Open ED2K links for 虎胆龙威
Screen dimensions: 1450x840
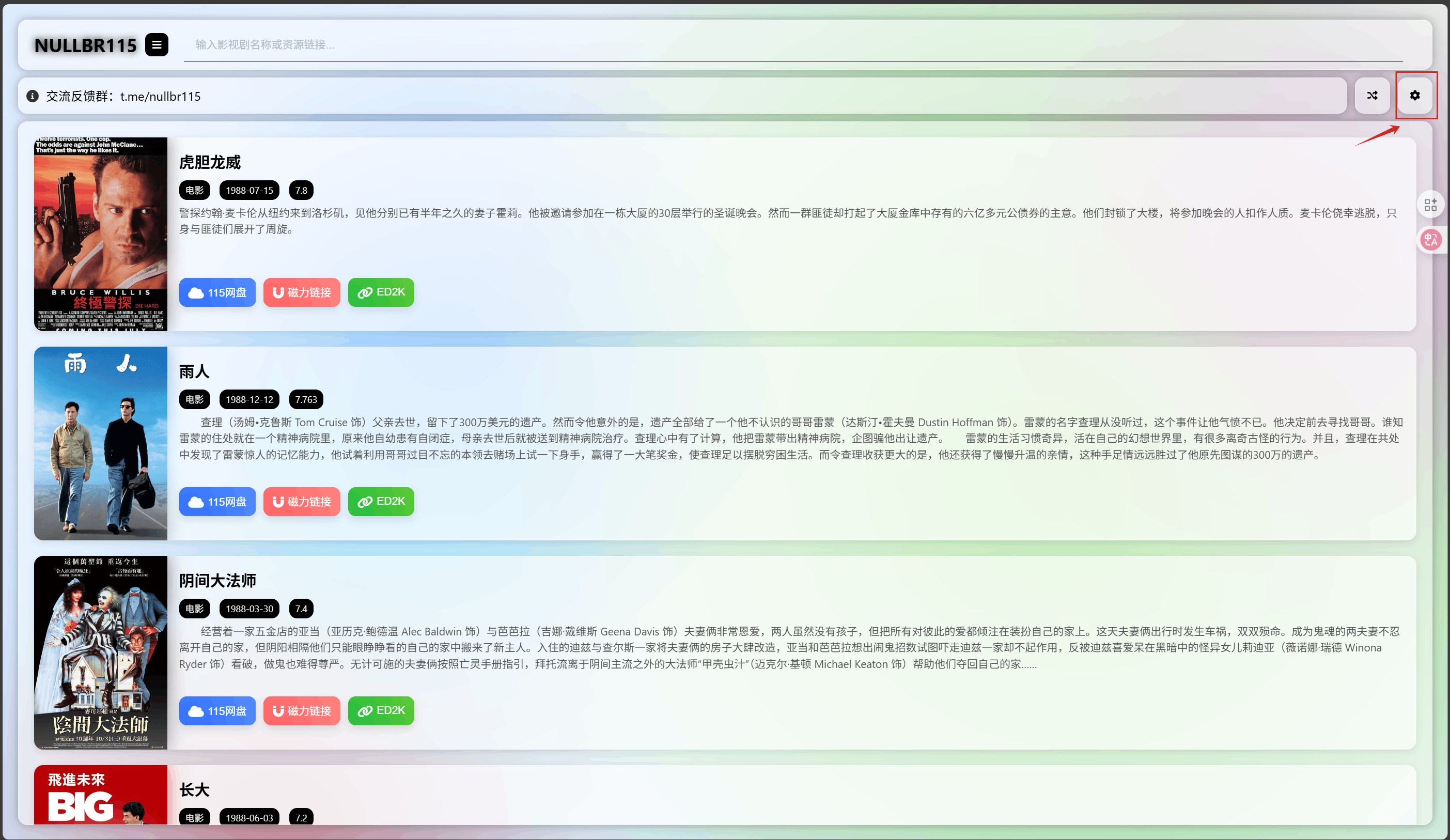point(381,292)
